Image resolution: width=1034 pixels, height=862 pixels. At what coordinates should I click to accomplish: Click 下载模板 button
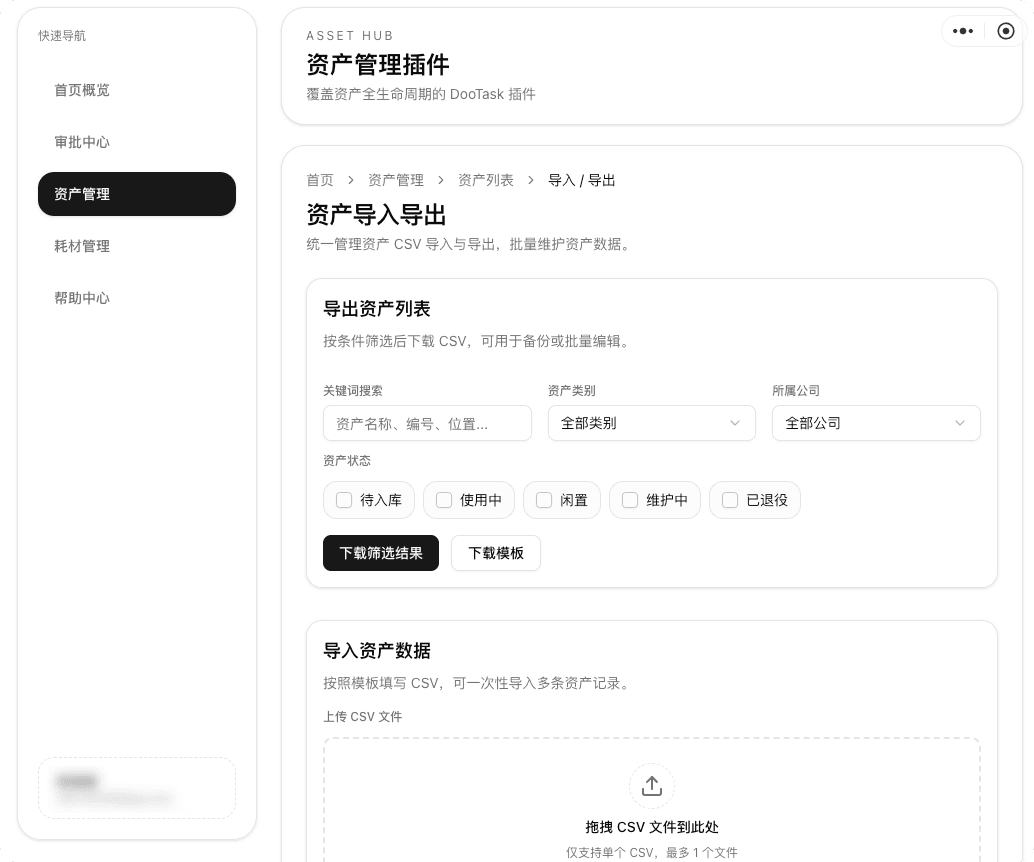(x=496, y=553)
